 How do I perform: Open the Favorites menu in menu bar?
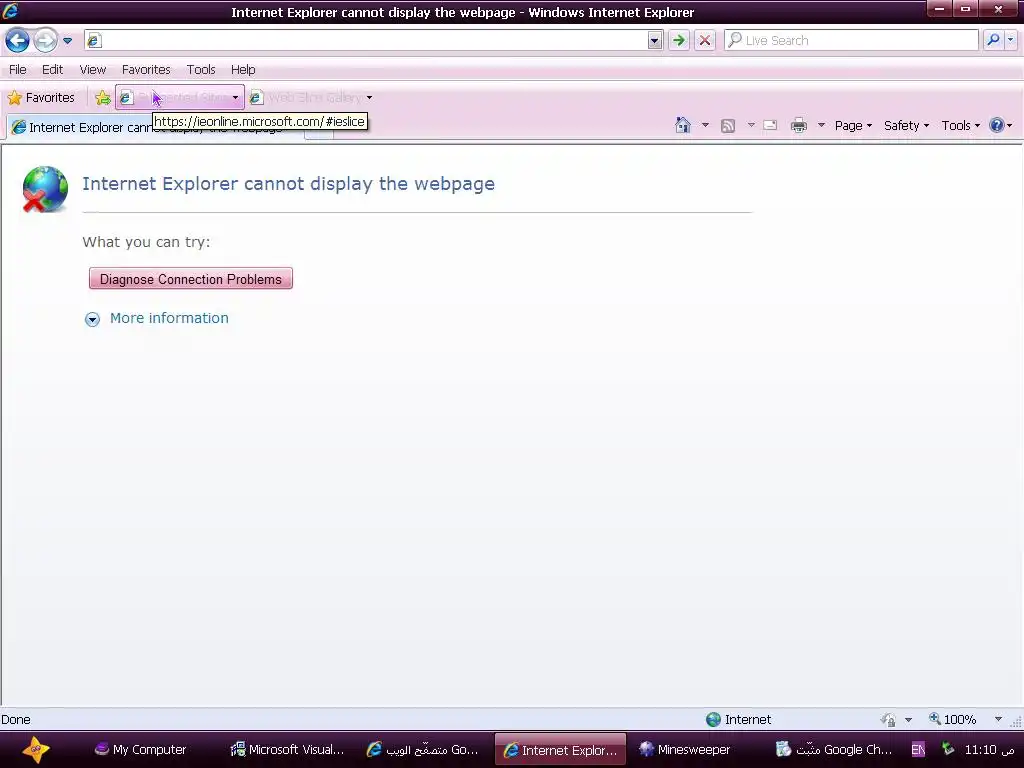pos(146,69)
